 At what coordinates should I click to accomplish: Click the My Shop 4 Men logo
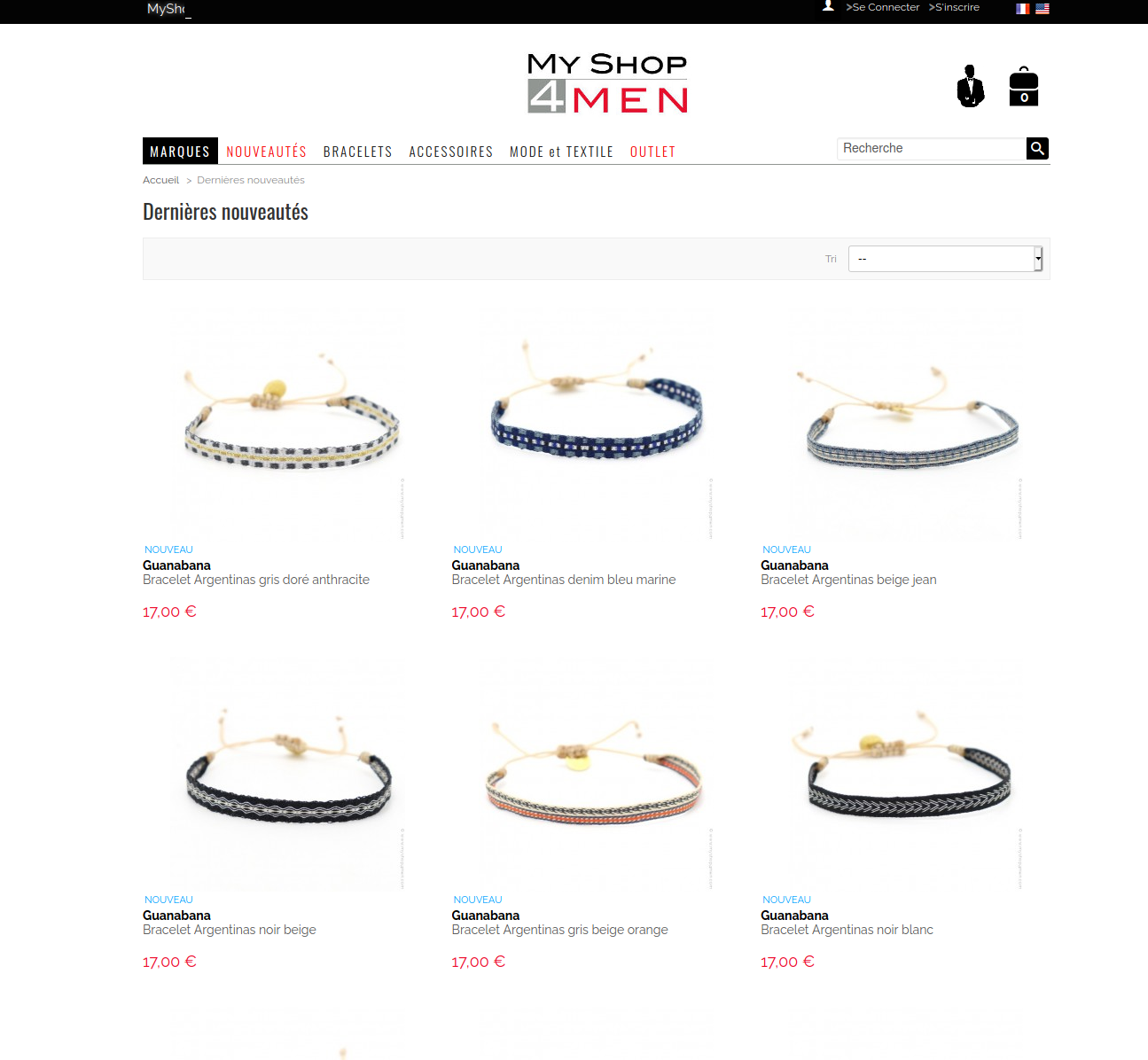click(x=608, y=83)
